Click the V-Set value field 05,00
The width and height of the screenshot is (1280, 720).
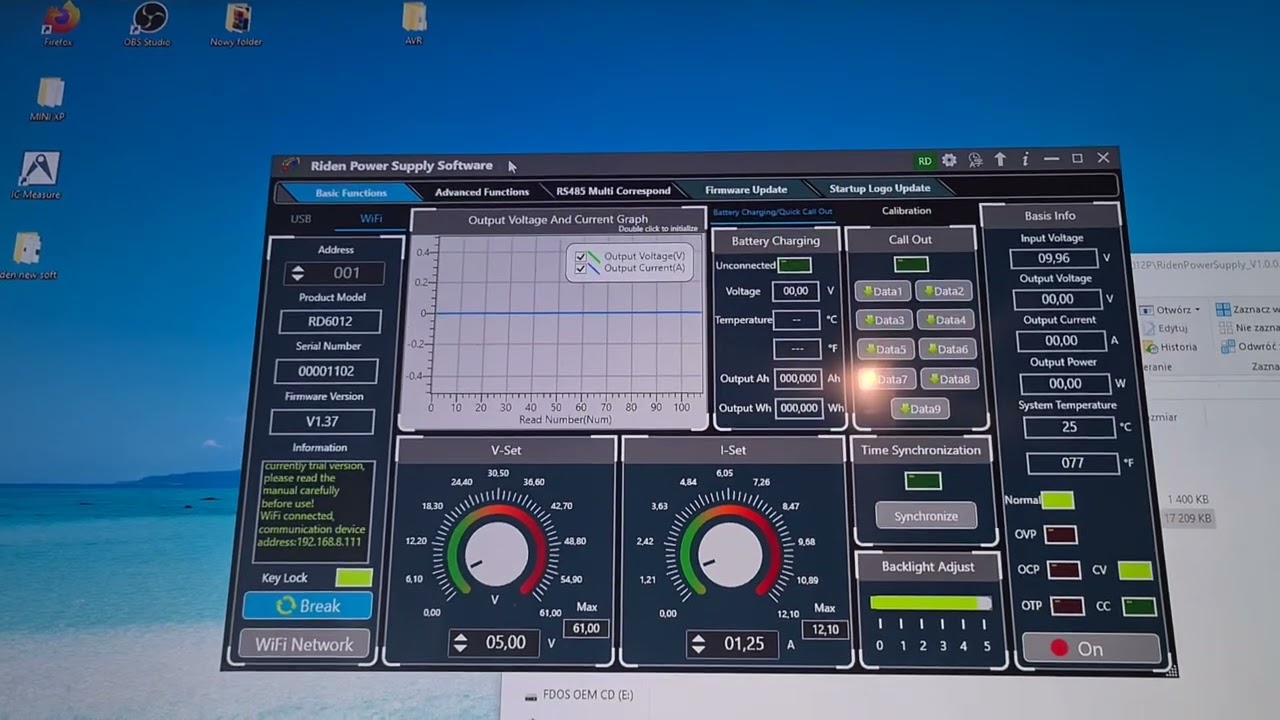click(x=505, y=643)
